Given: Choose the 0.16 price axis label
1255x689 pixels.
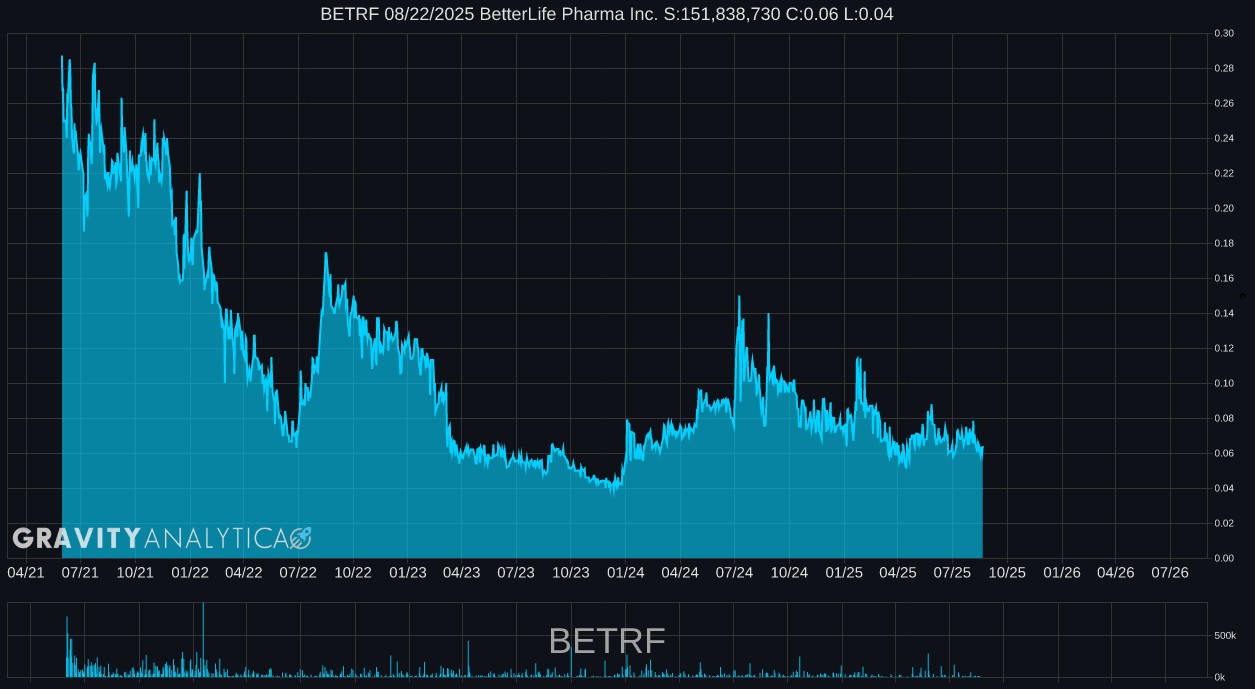Looking at the screenshot, I should 1224,278.
